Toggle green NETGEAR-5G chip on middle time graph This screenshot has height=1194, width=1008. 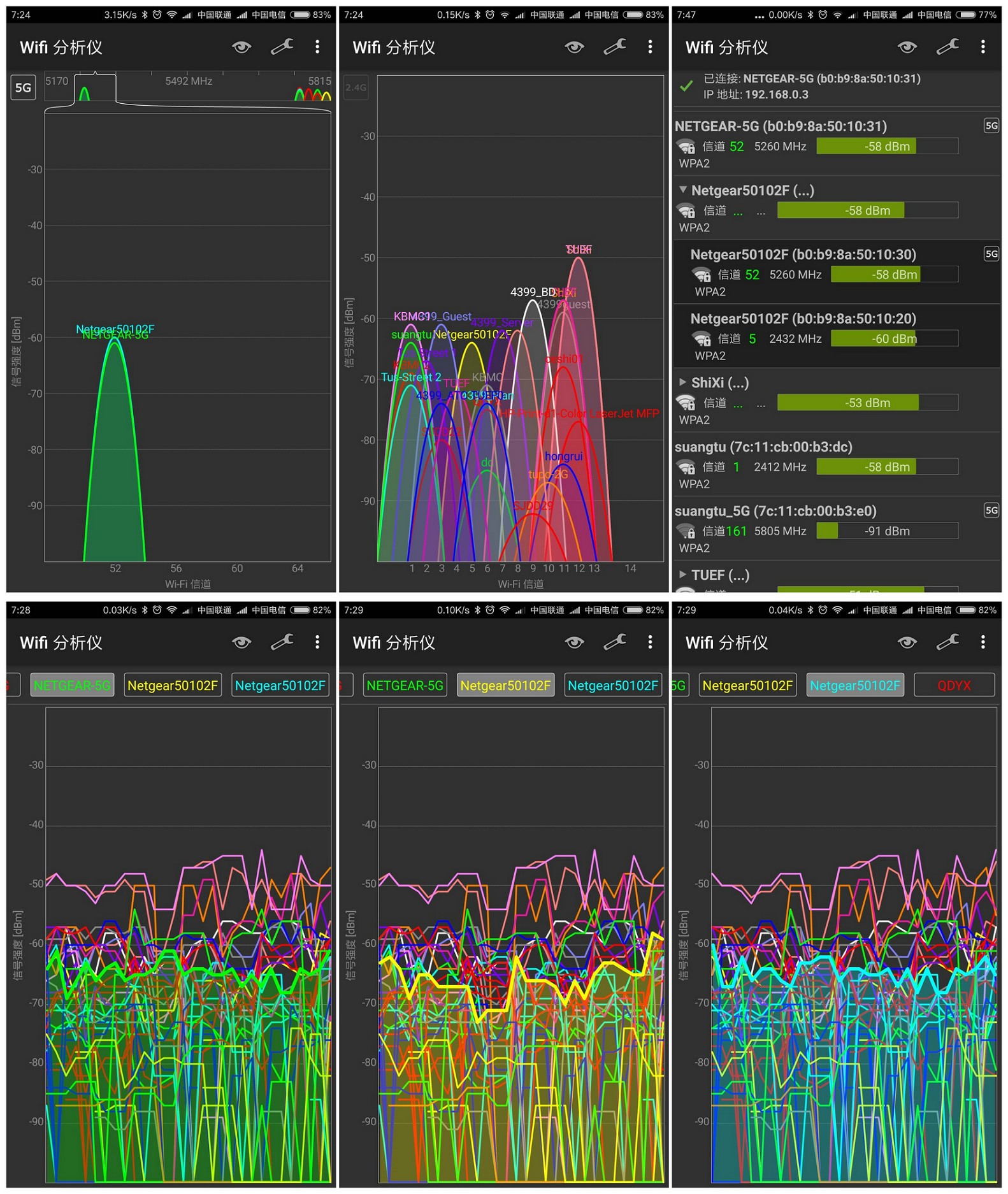click(405, 686)
